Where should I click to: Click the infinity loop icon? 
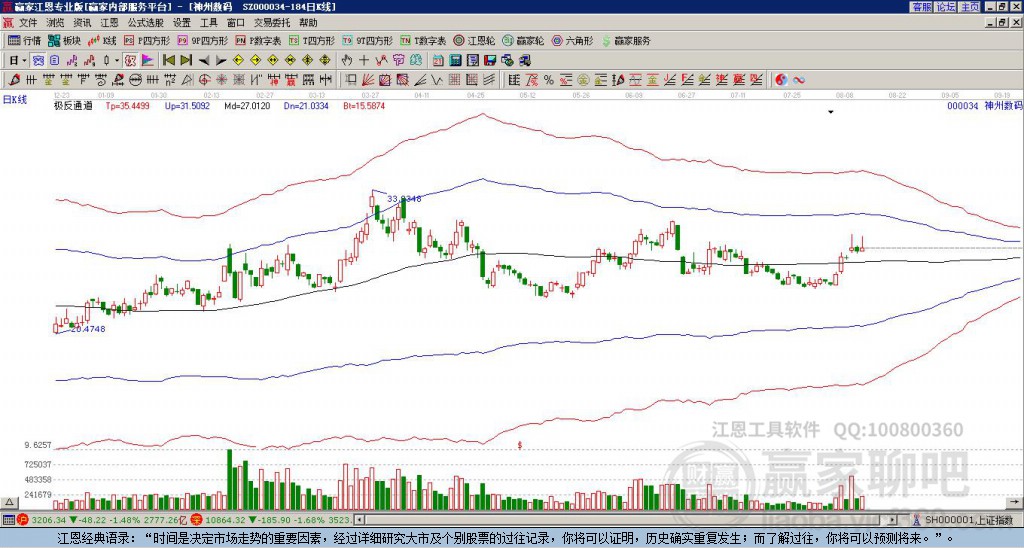click(799, 80)
